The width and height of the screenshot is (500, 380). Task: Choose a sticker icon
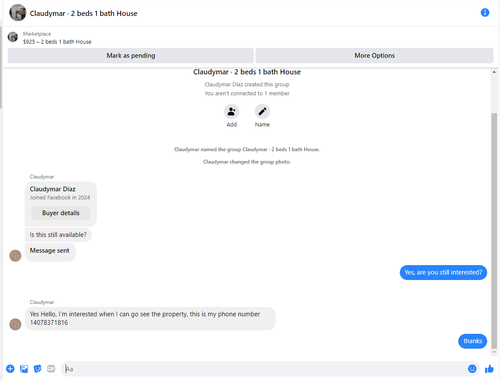point(38,369)
